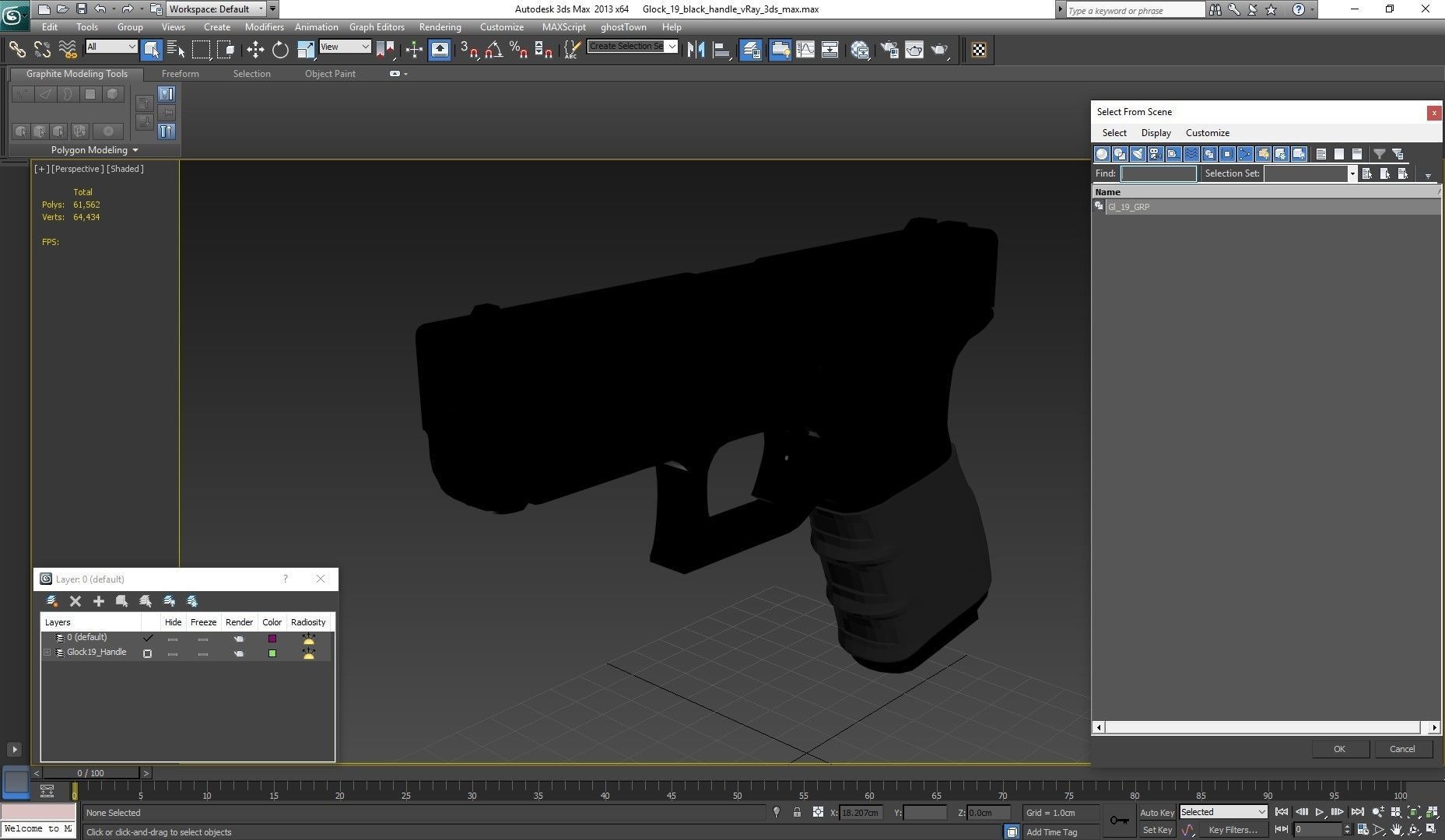
Task: Toggle Render for 0 (default) layer
Action: coord(239,639)
